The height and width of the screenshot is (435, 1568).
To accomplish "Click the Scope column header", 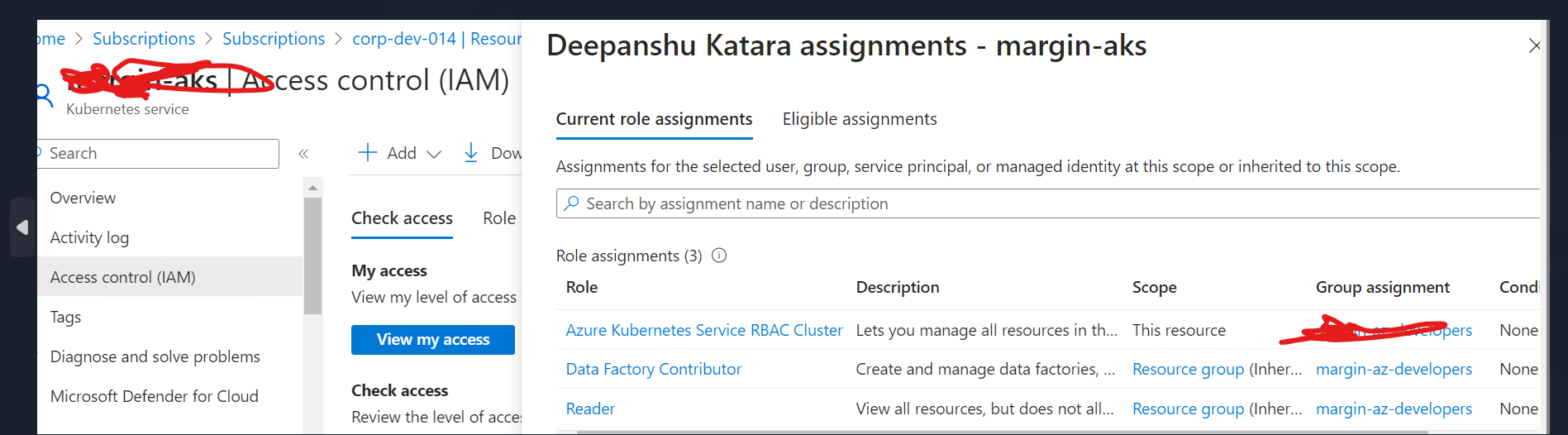I will click(1155, 287).
